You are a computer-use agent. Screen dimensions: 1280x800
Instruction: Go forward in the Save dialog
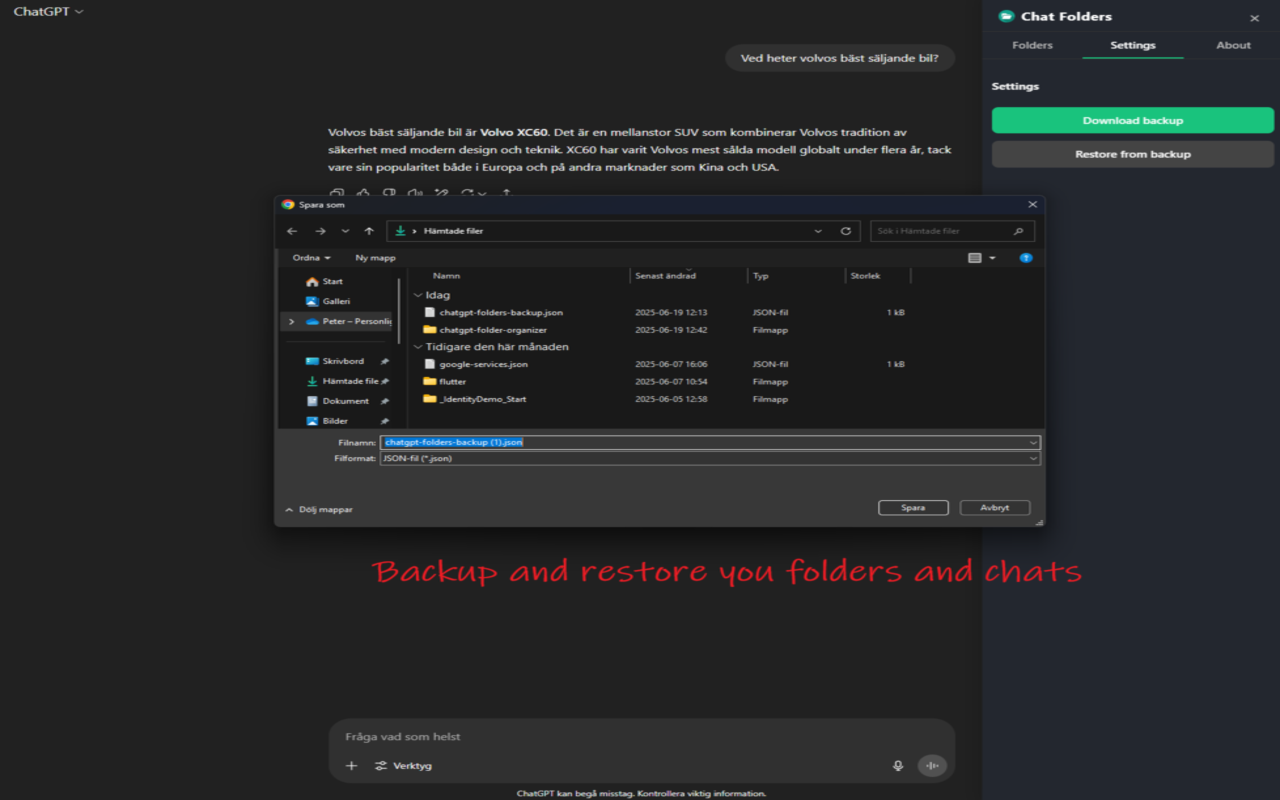click(320, 231)
